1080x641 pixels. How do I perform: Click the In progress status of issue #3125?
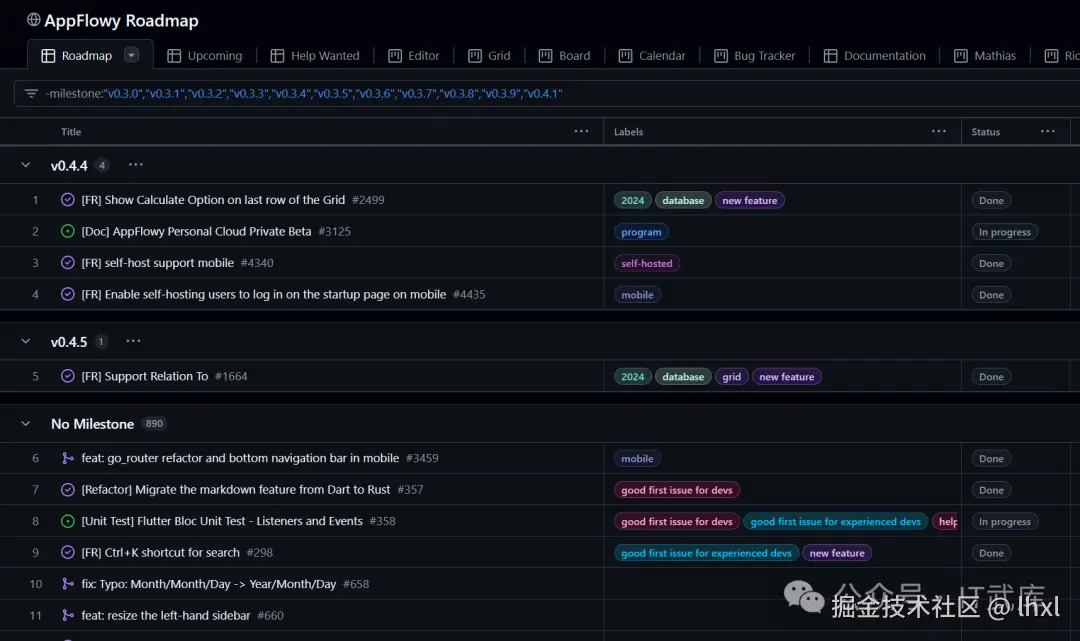click(1004, 232)
